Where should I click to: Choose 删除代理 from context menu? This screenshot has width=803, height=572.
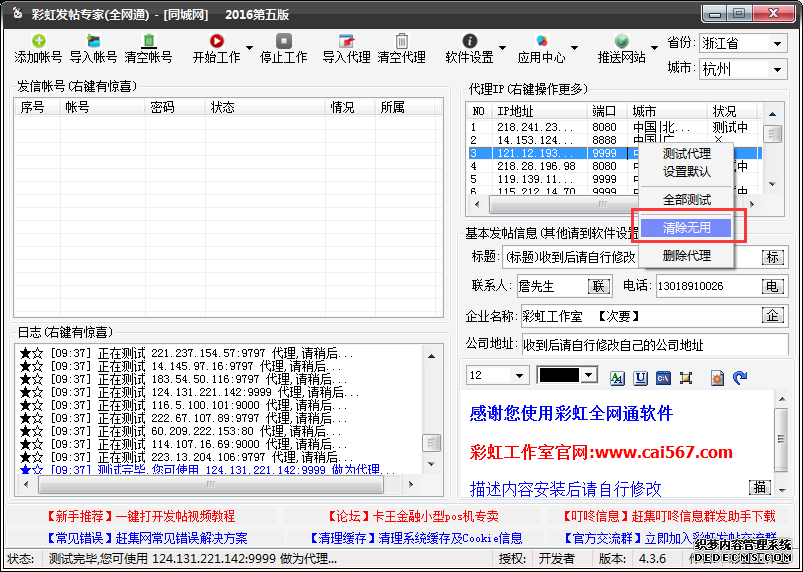coord(687,256)
